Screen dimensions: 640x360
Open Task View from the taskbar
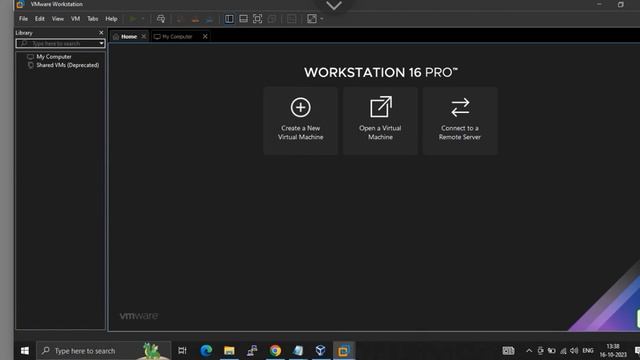click(182, 351)
